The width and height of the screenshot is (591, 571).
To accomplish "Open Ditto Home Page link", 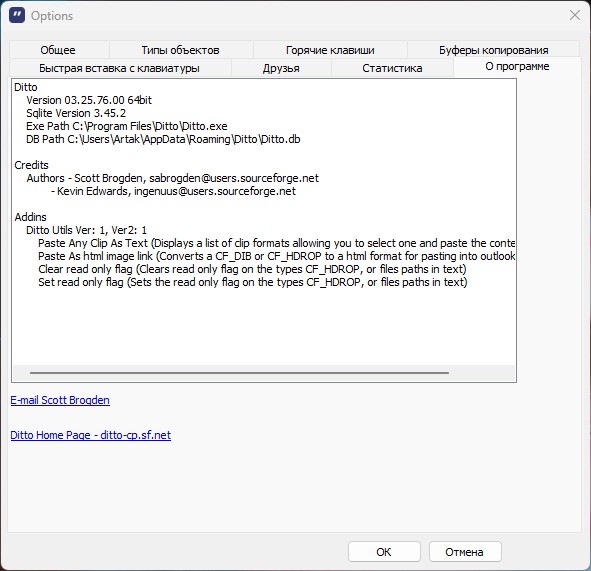I will point(90,435).
